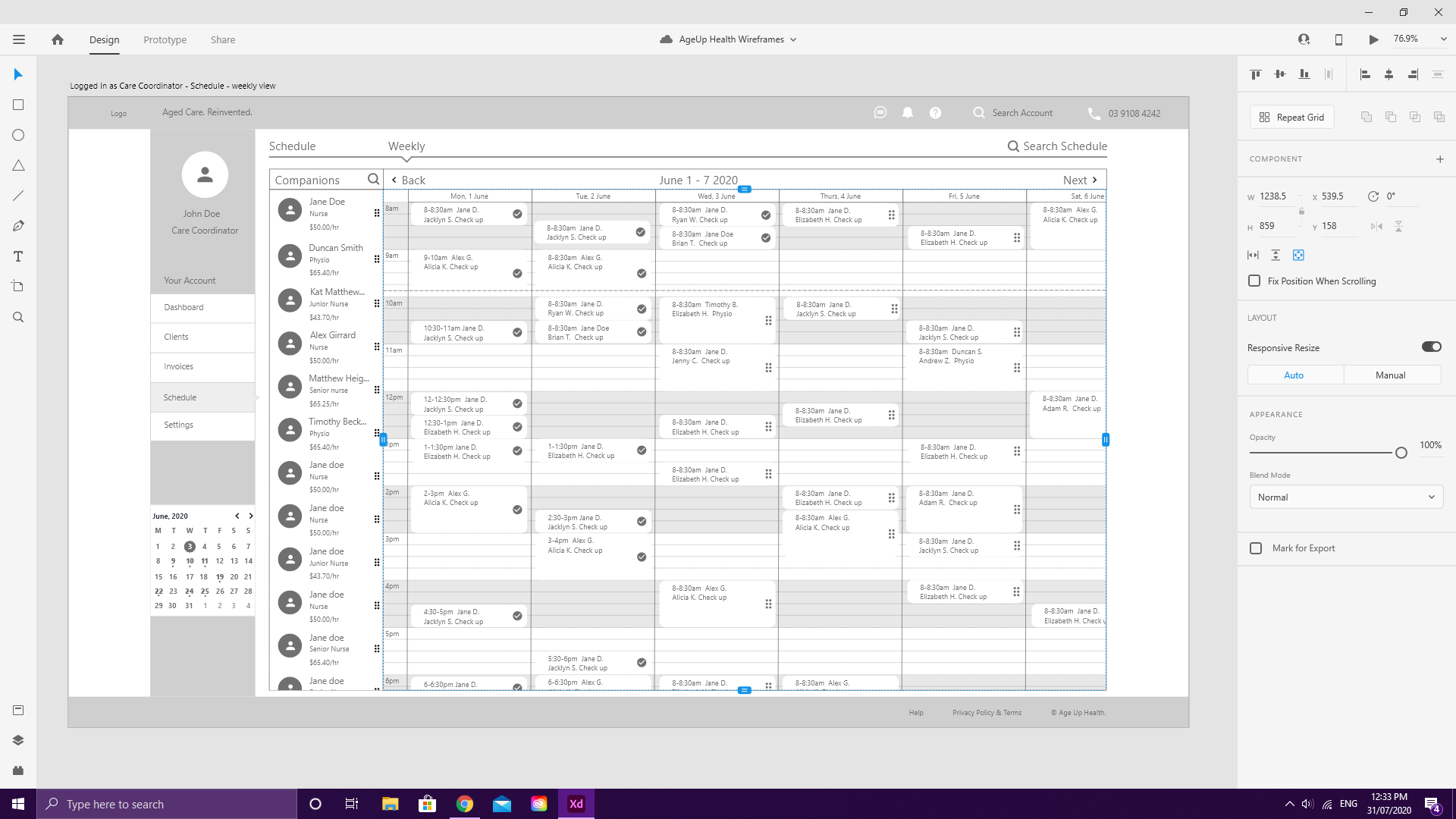Select the Rectangle tool
Screen dimensions: 1456x819
[18, 105]
